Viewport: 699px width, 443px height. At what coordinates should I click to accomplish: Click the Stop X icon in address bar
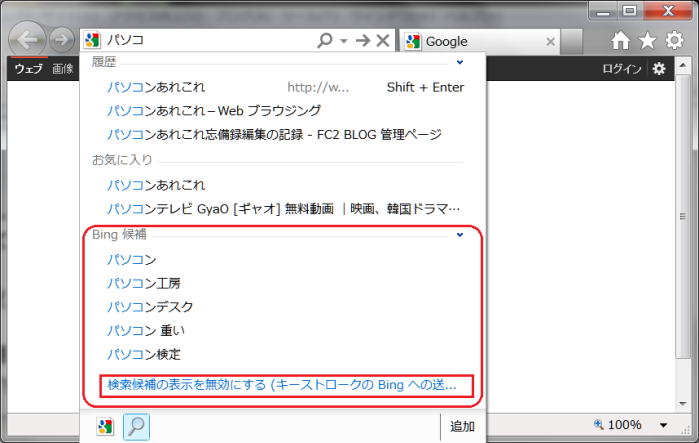[383, 41]
